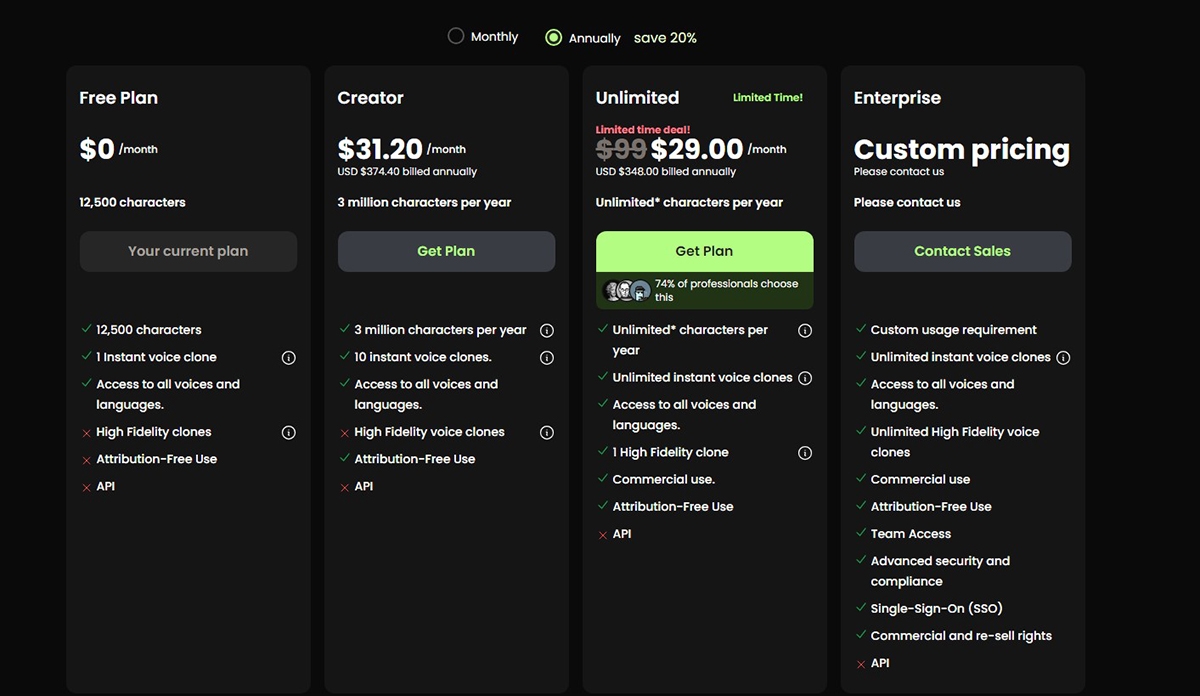The height and width of the screenshot is (696, 1200).
Task: Open info icon for Unlimited plan's instant voice clones
Action: 805,378
